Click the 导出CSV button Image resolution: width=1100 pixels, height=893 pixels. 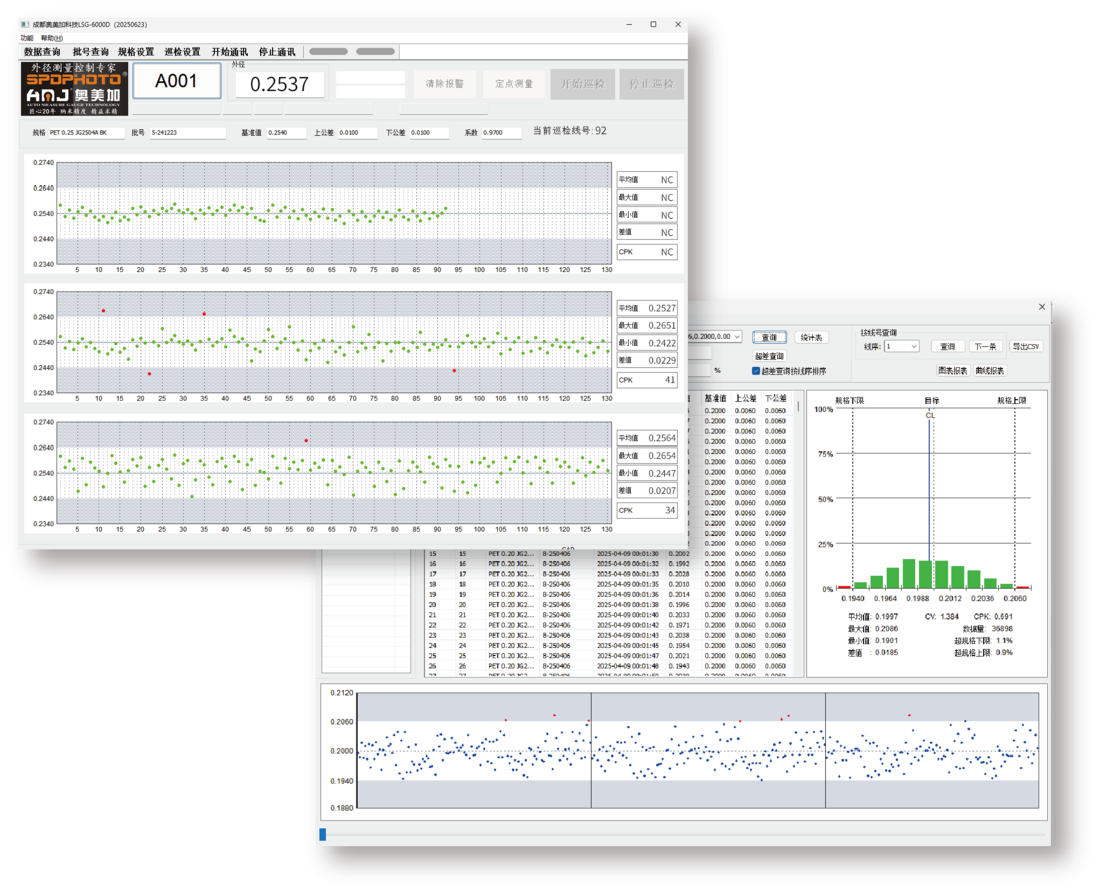coord(1026,347)
